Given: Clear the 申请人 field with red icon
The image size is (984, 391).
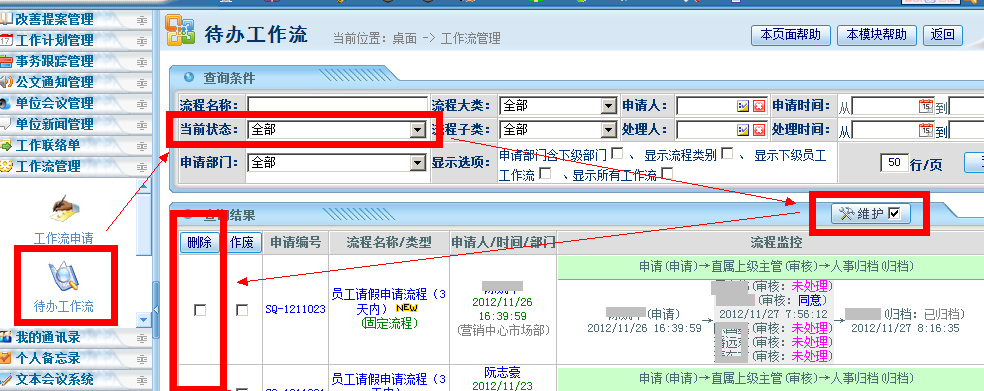Looking at the screenshot, I should tap(759, 106).
